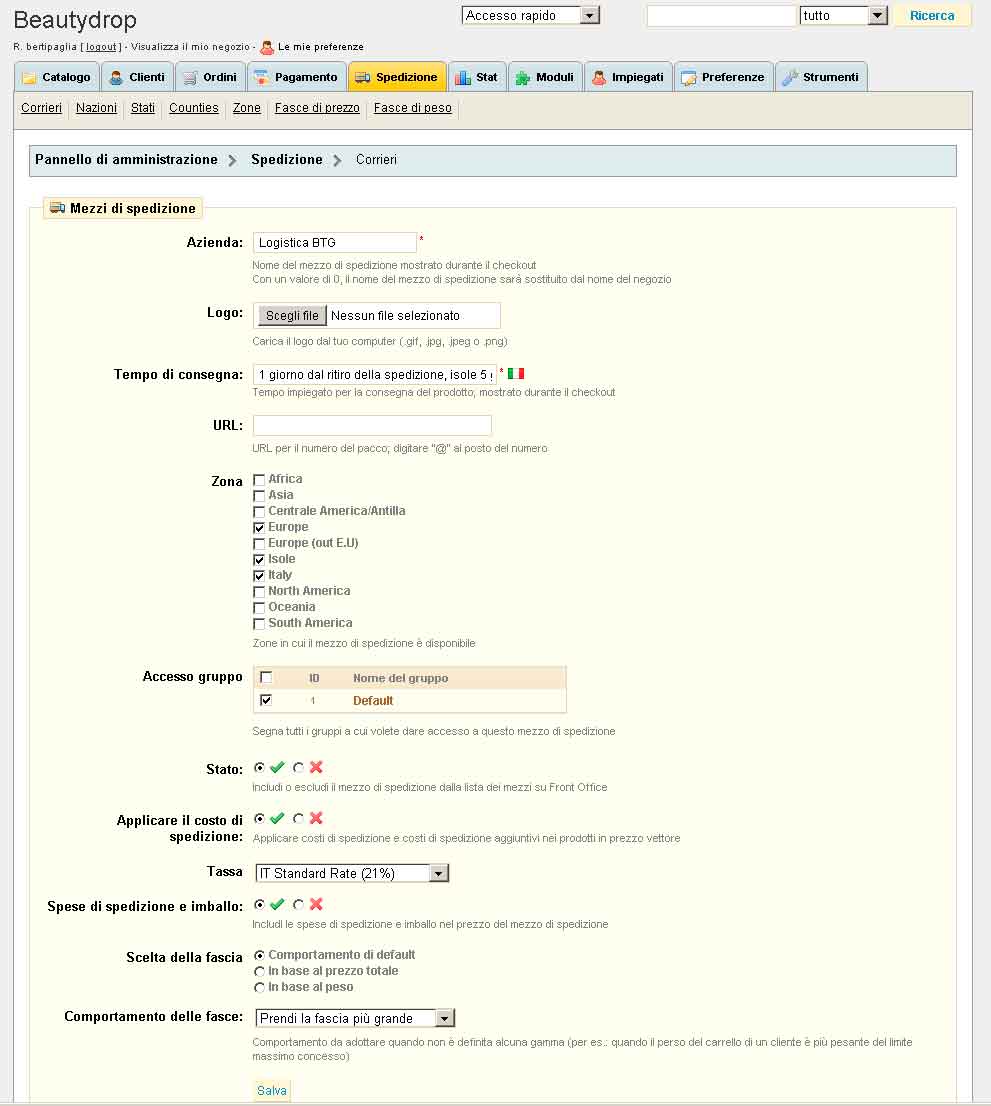Image resolution: width=991 pixels, height=1106 pixels.
Task: Open the Stat tab
Action: (476, 77)
